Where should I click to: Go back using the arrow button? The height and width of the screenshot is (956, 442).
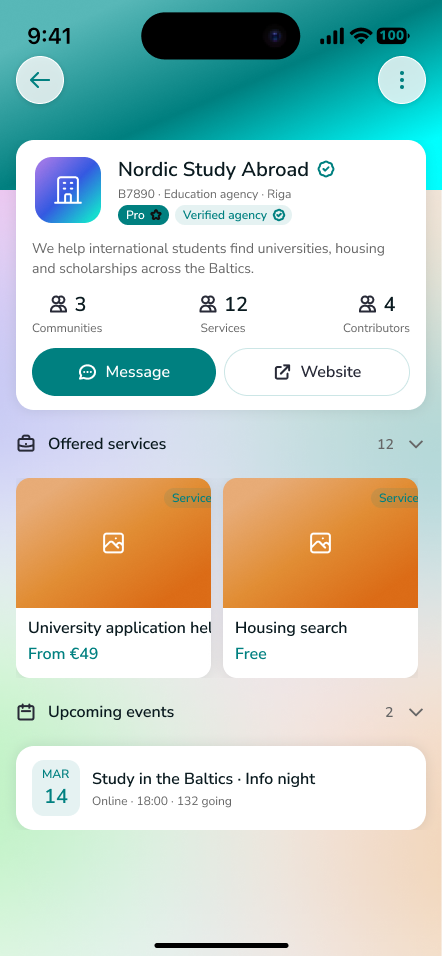(x=40, y=80)
